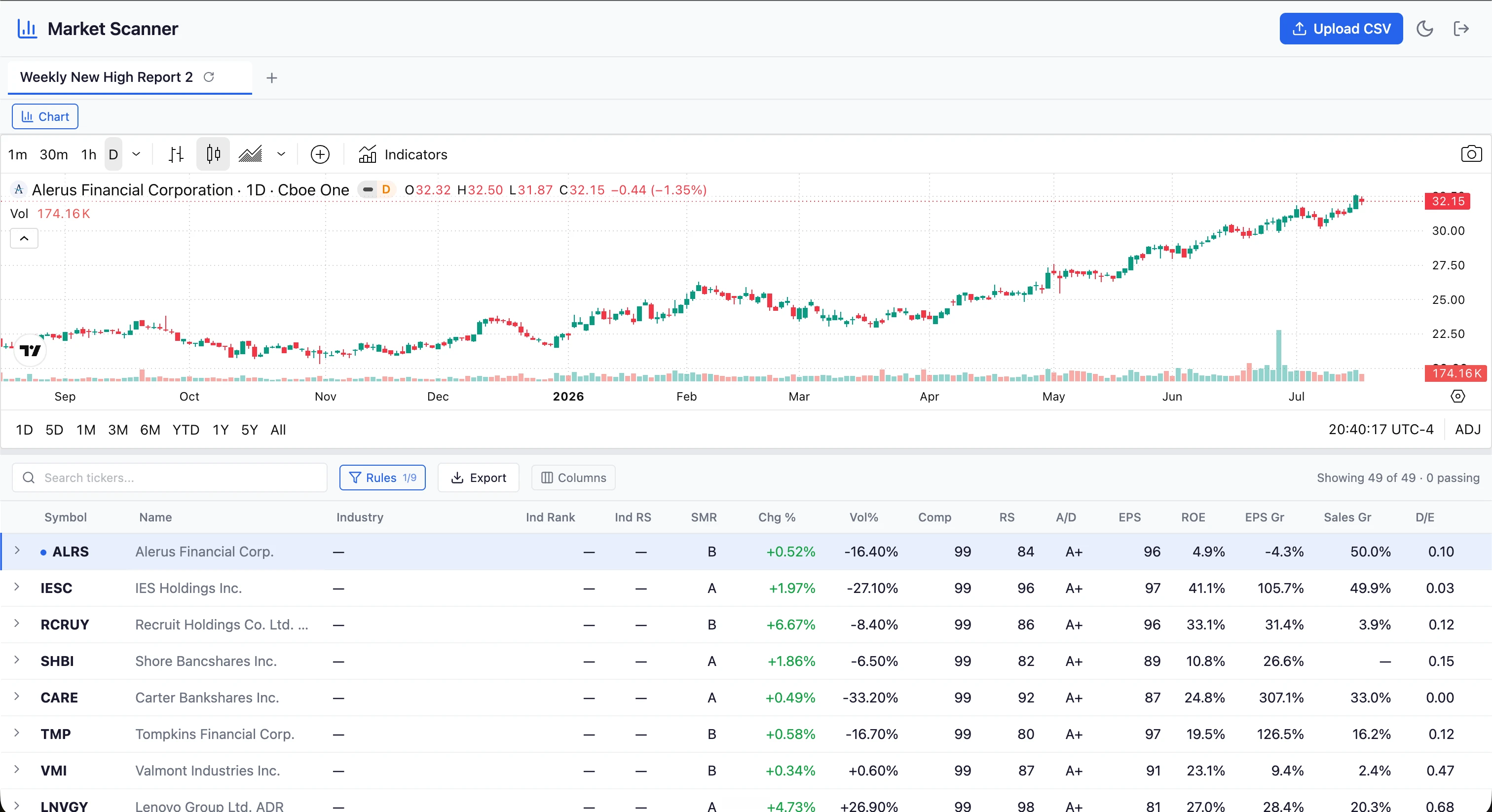Expand the ALRS row
Viewport: 1492px width, 812px height.
coord(17,551)
